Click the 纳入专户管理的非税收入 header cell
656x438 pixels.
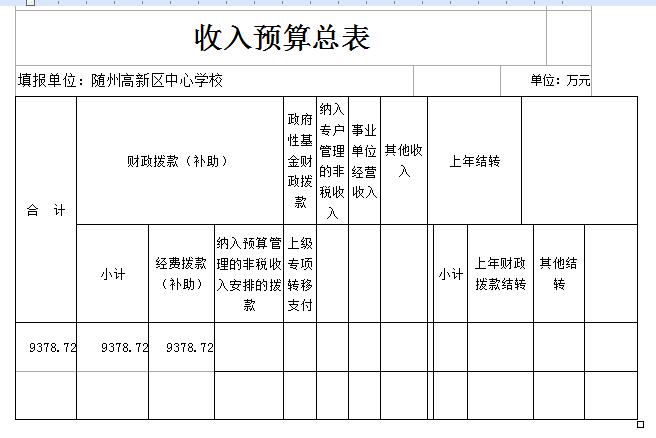332,161
